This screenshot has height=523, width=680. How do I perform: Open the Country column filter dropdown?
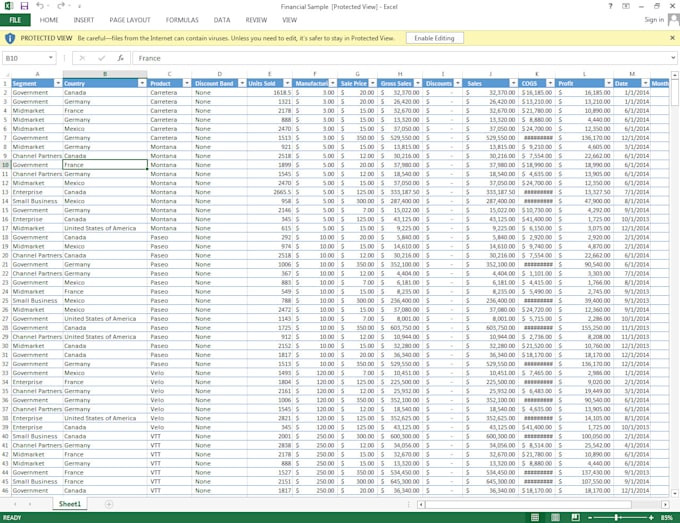click(142, 83)
